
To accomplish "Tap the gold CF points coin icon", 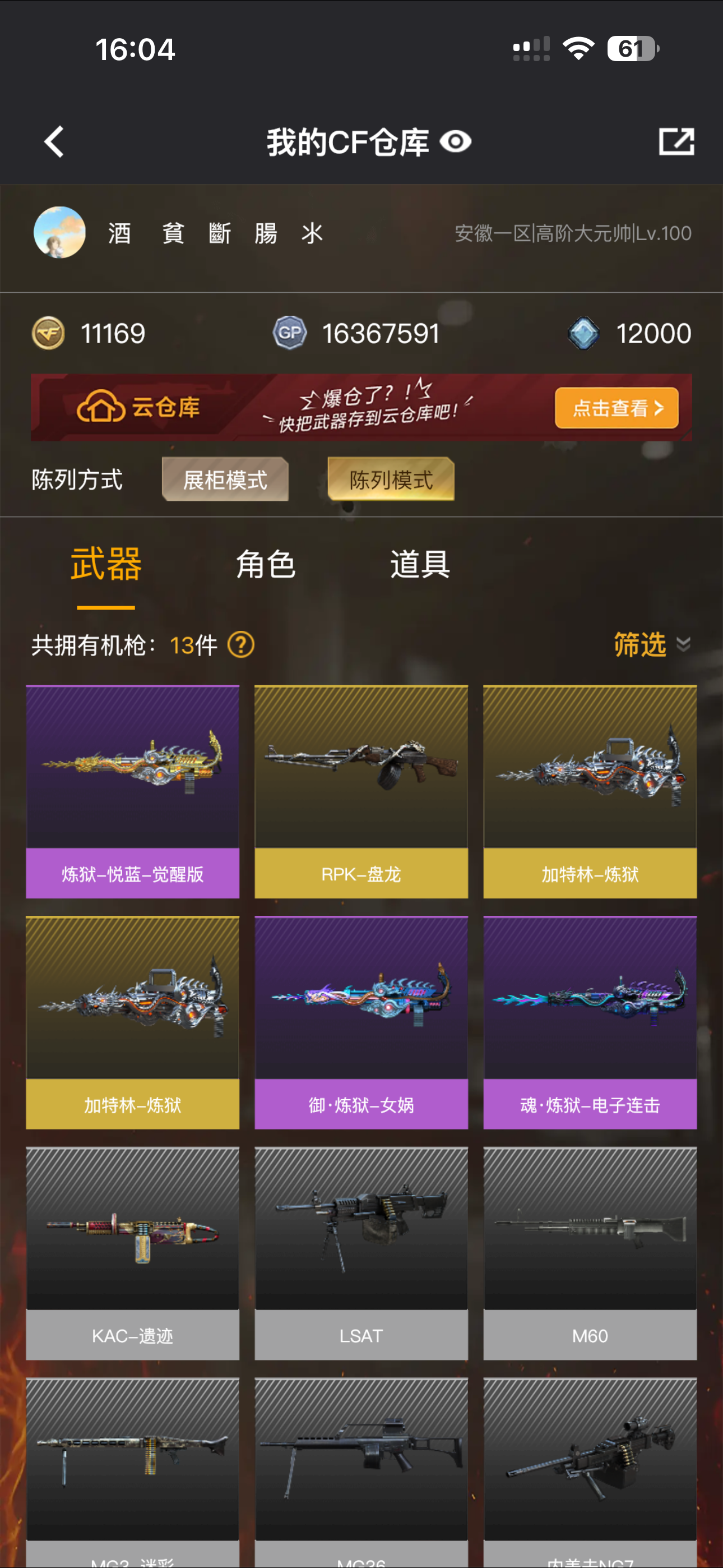I will click(x=48, y=334).
